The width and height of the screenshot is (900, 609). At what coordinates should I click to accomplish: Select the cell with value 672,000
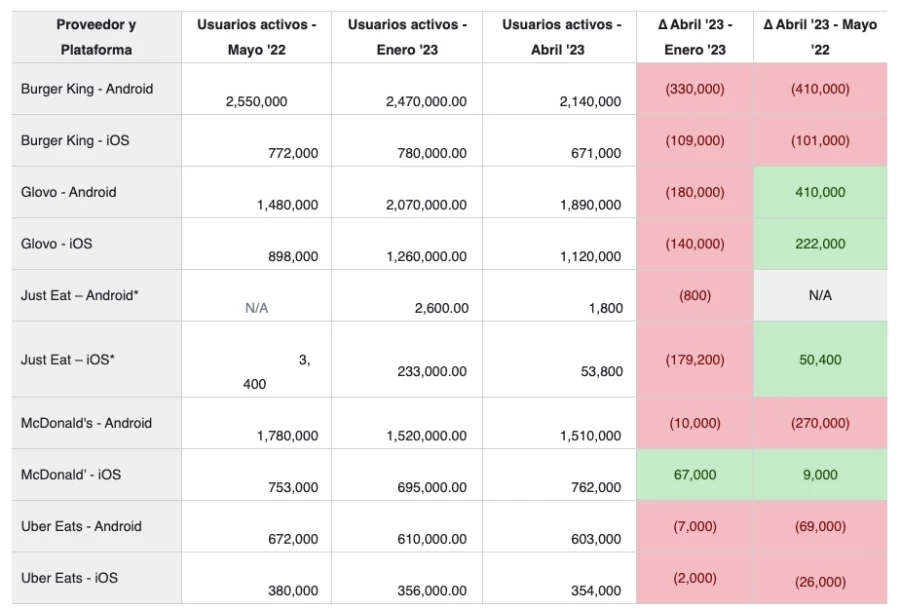click(257, 526)
